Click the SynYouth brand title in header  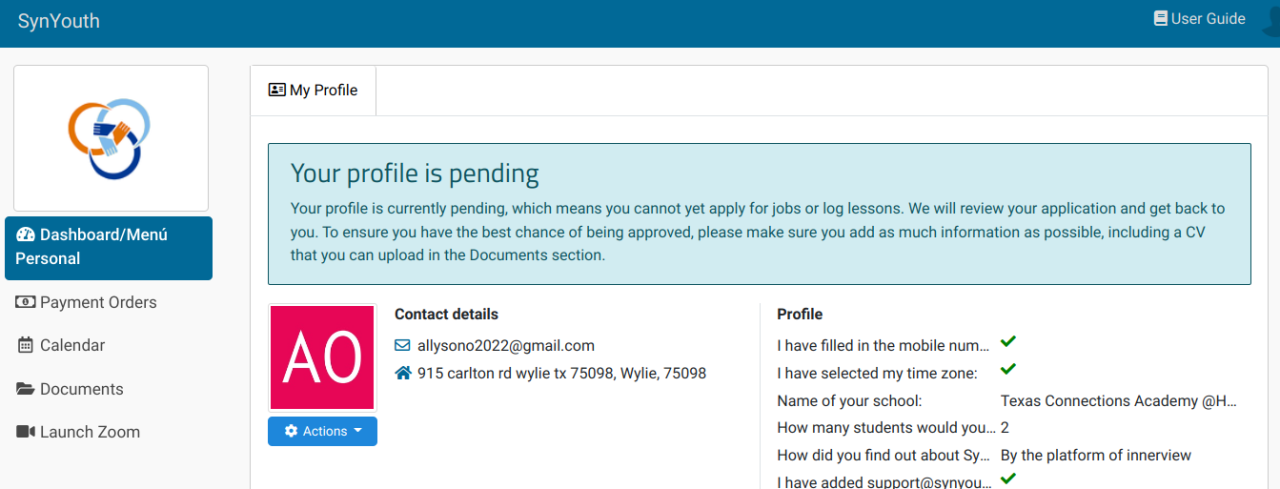(59, 21)
